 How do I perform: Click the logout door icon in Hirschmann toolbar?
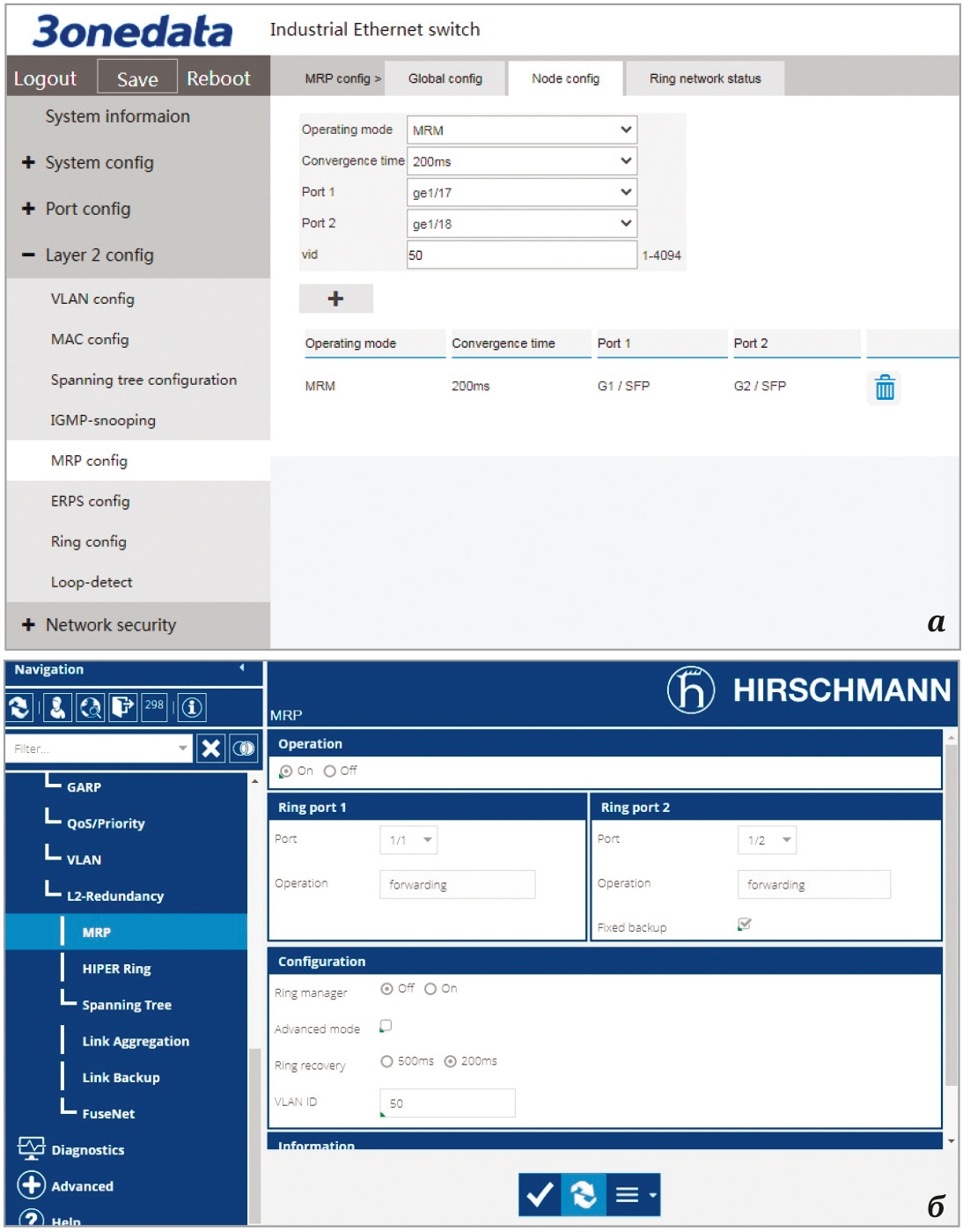point(122,707)
